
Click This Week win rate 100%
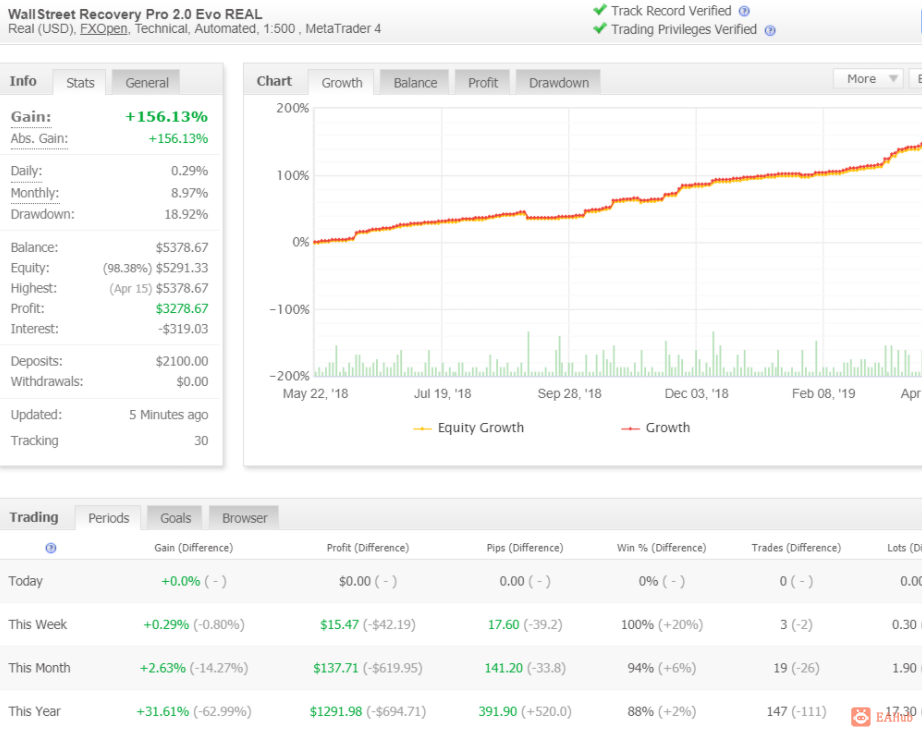[637, 624]
